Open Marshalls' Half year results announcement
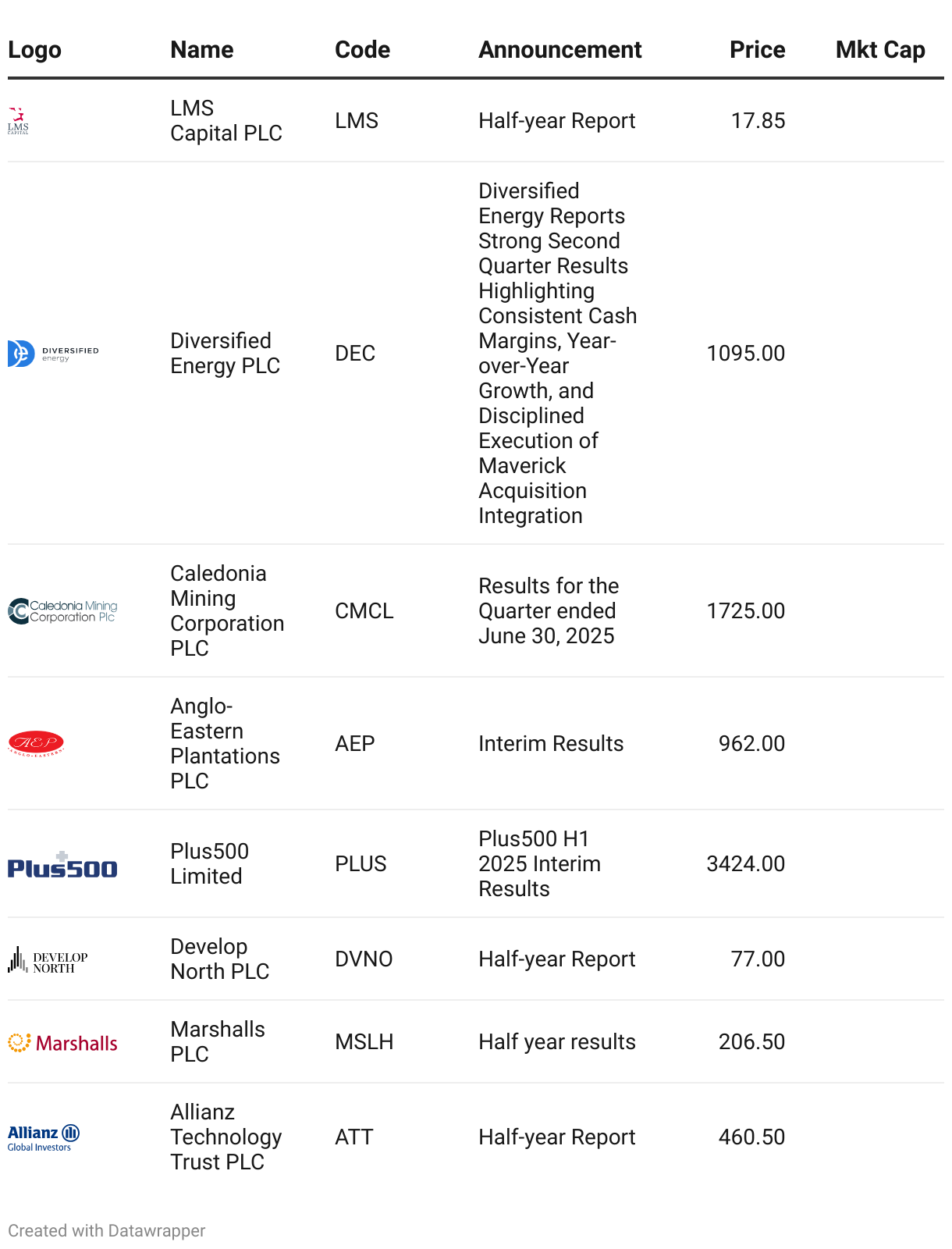This screenshot has height=1249, width=952. click(x=556, y=1042)
